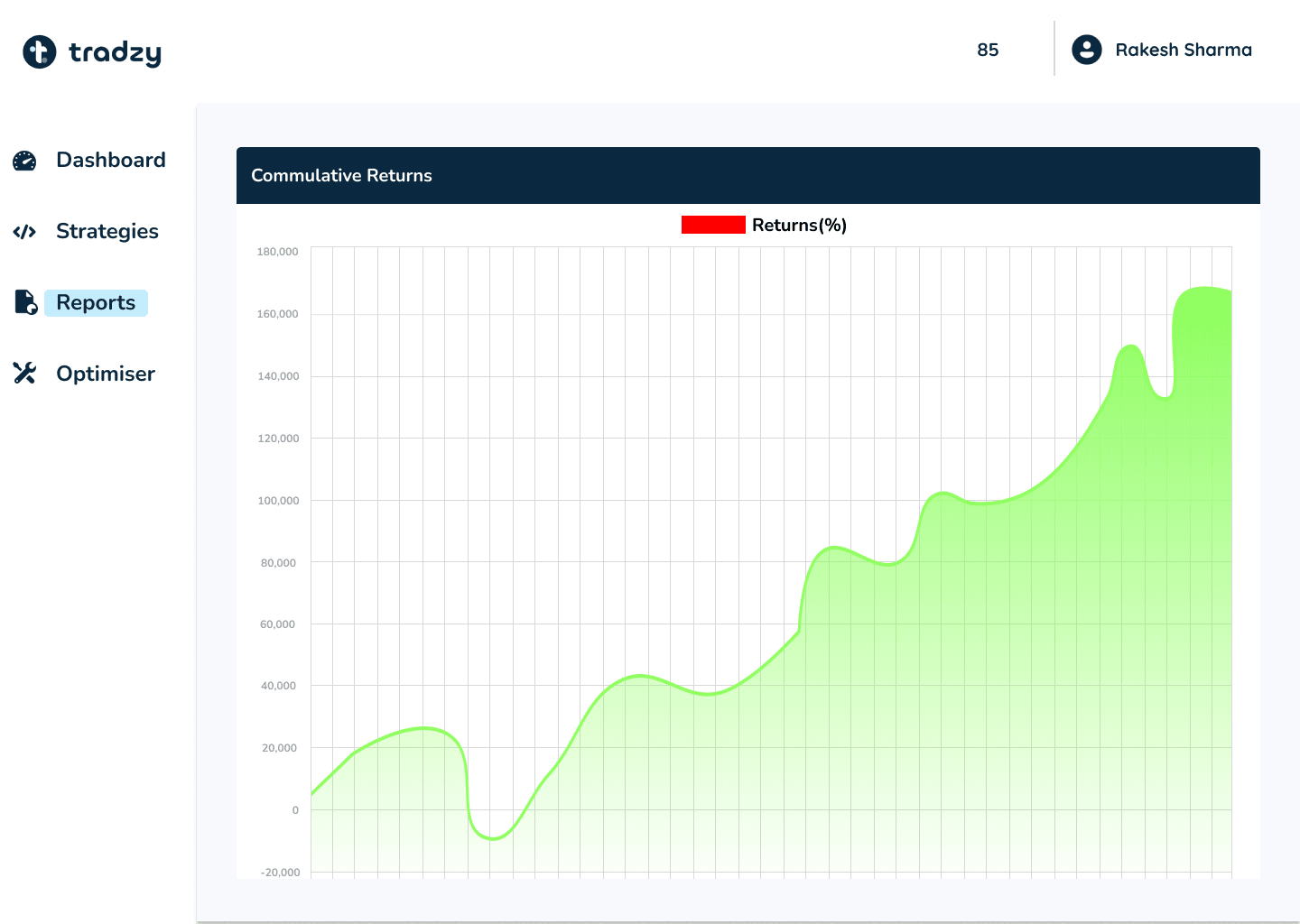Click the 180,000 y-axis label
The image size is (1300, 924).
pos(278,252)
